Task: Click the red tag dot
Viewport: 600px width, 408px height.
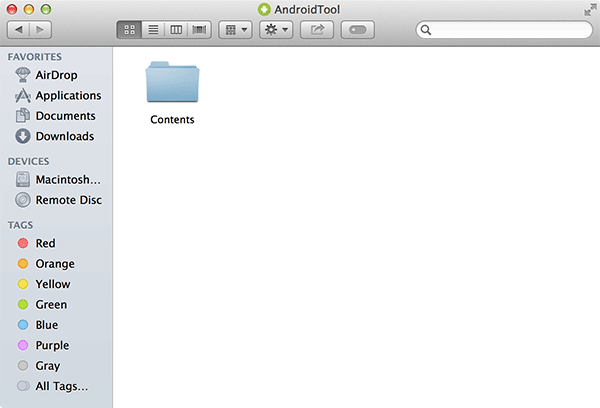Action: point(23,243)
